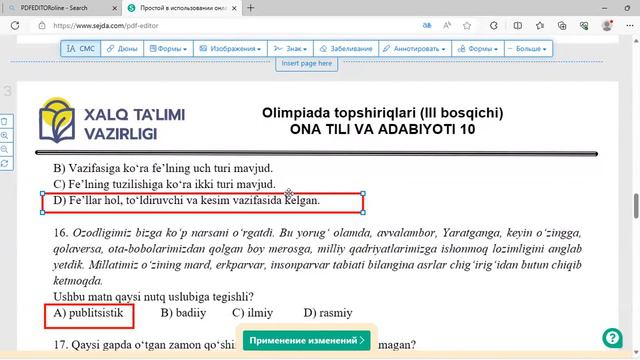
Task: Open the Больше more dropdown
Action: [x=528, y=49]
